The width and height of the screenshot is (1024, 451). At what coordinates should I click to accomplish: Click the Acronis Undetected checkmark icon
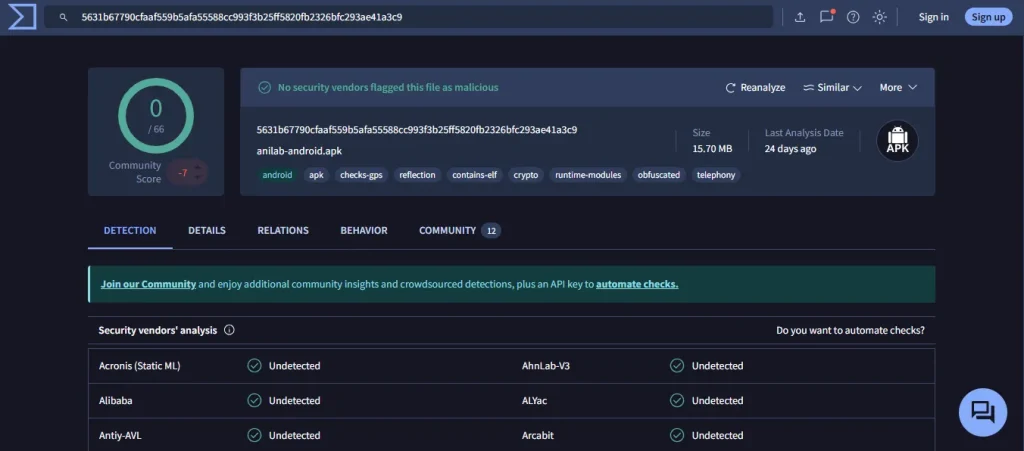pyautogui.click(x=254, y=365)
